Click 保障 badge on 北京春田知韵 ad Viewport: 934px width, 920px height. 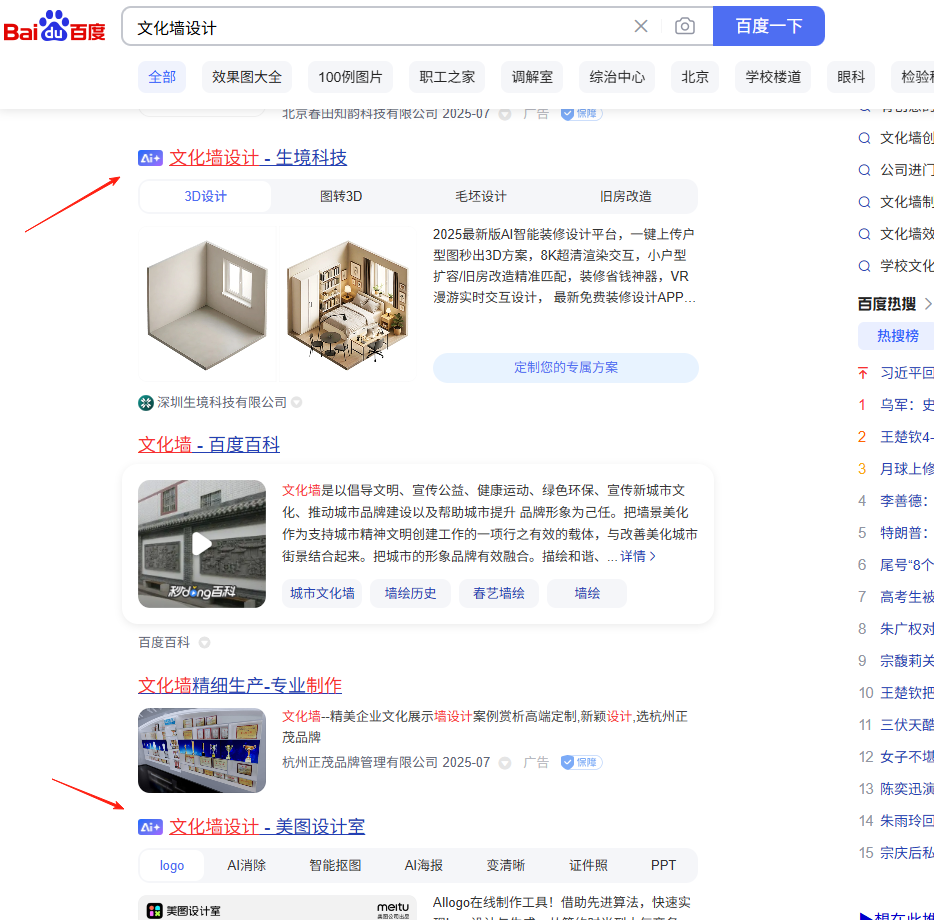[x=581, y=113]
